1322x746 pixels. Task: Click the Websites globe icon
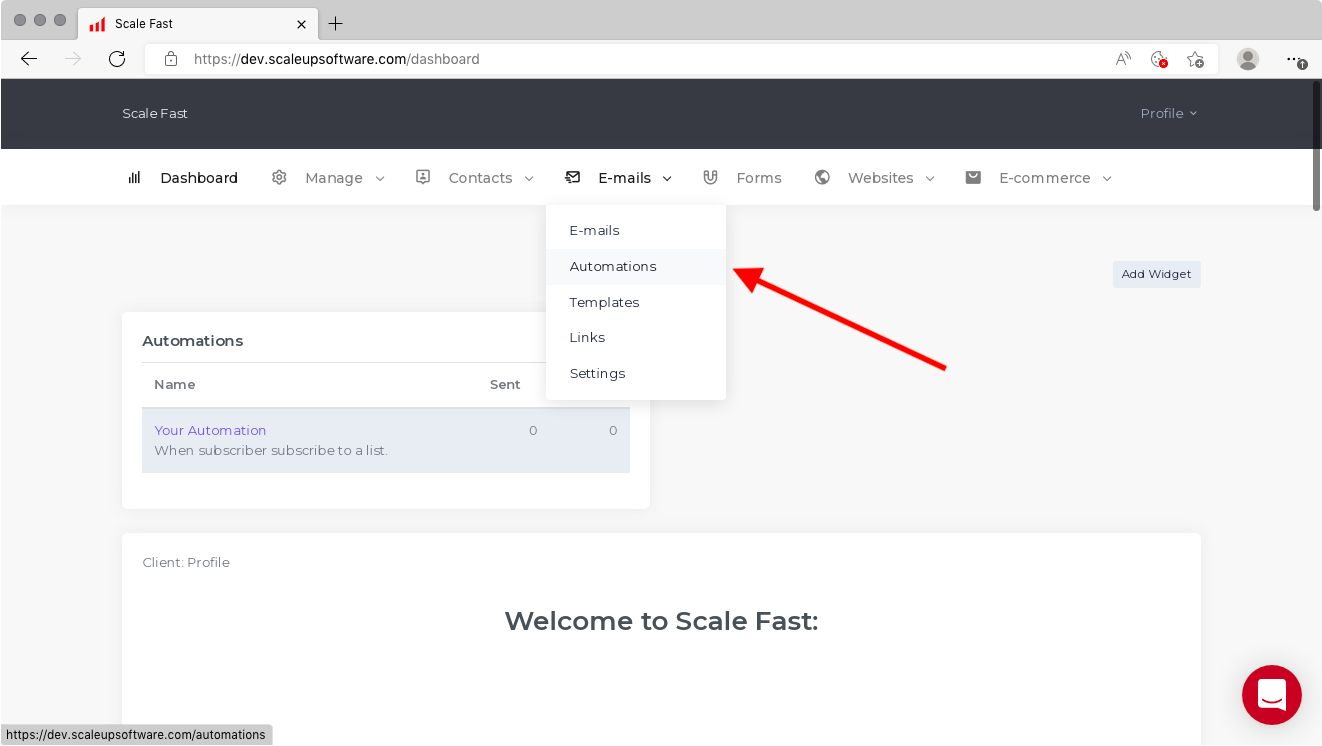click(822, 177)
